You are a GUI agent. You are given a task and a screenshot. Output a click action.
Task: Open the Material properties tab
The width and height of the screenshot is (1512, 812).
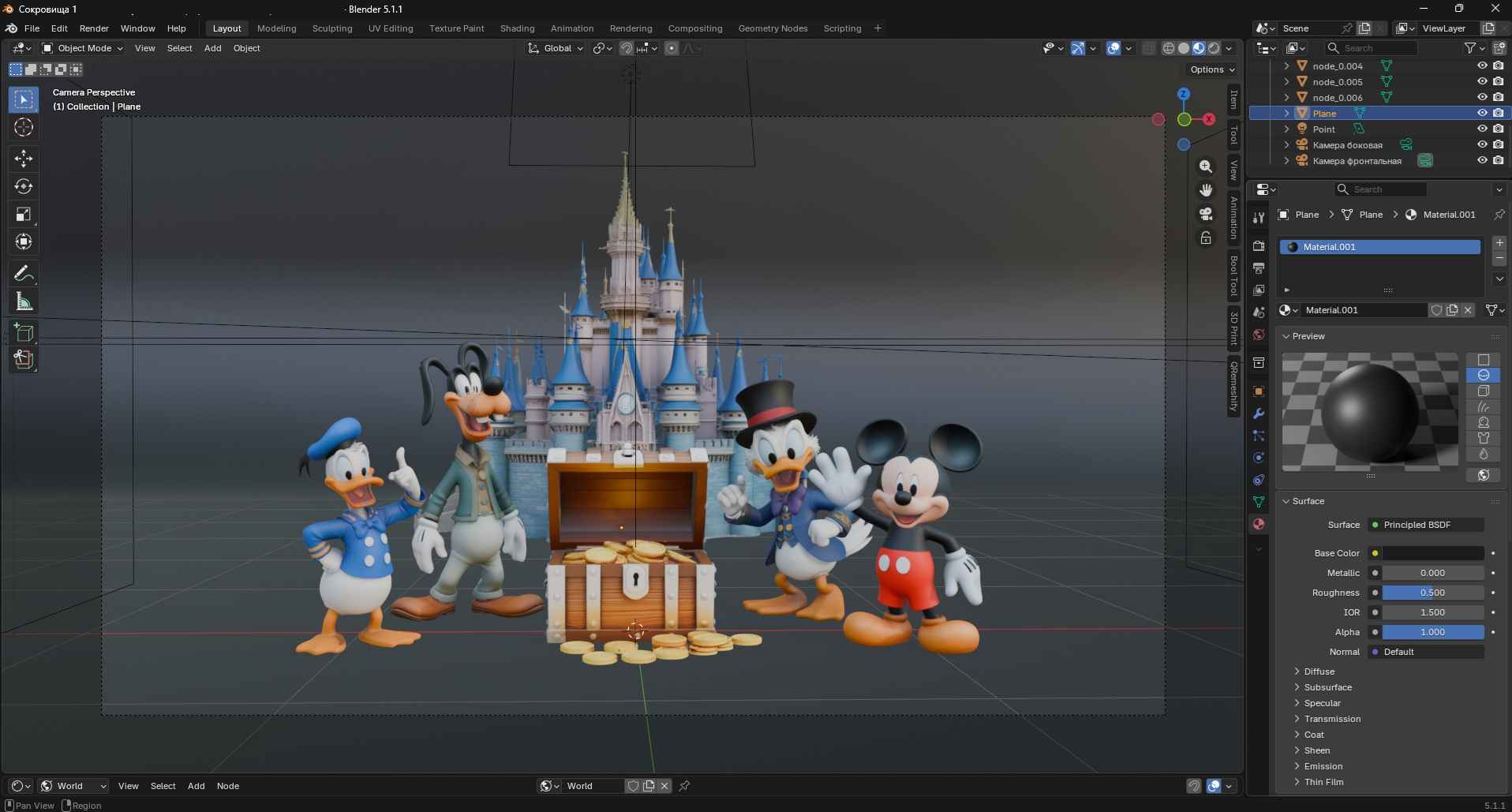tap(1259, 524)
